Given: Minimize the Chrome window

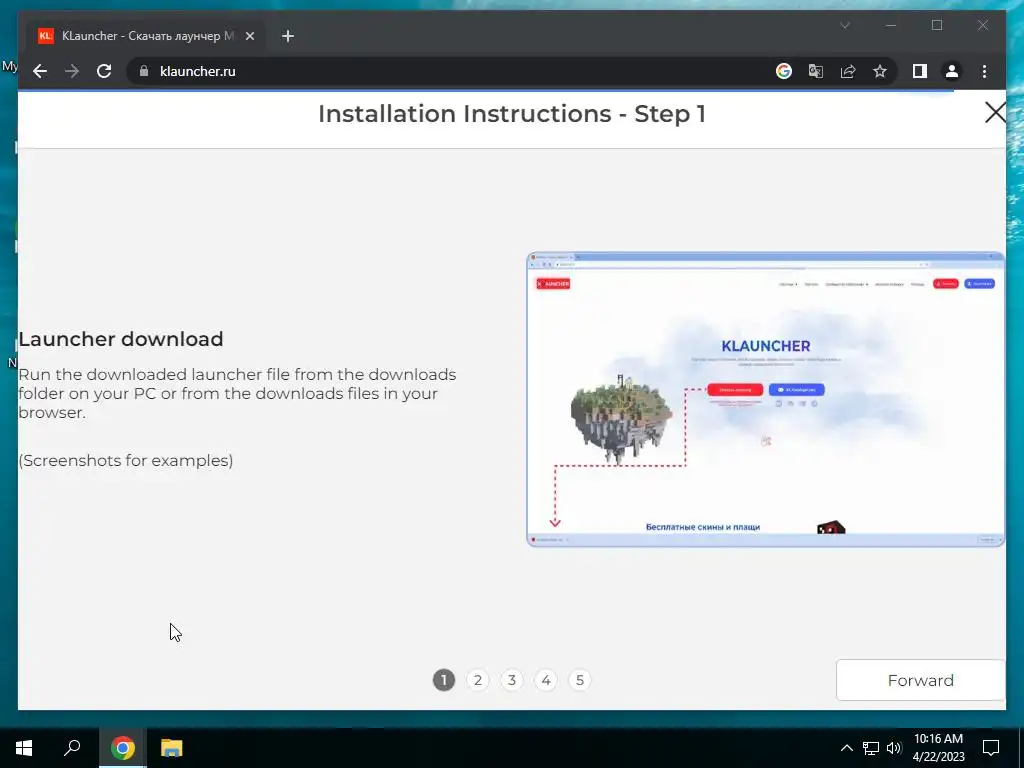Looking at the screenshot, I should 891,25.
